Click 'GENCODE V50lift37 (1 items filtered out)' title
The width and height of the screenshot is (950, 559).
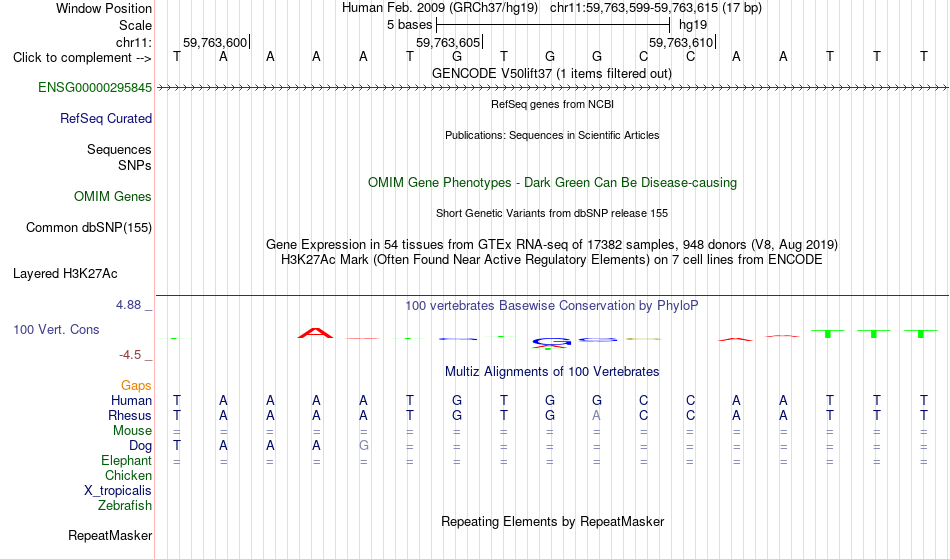click(552, 73)
